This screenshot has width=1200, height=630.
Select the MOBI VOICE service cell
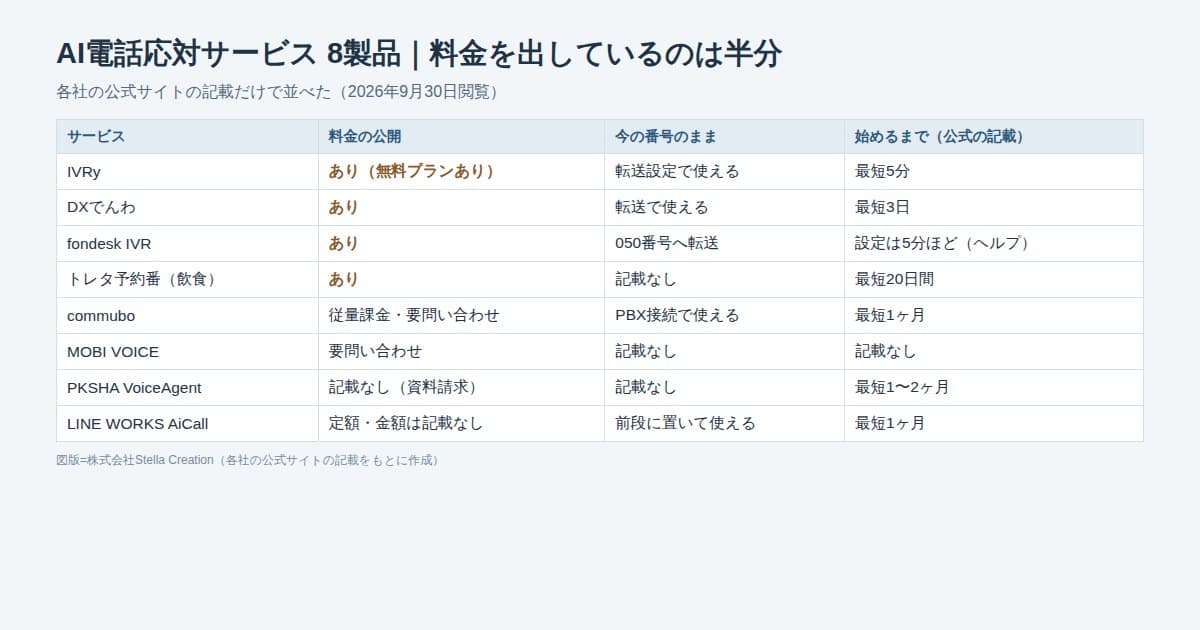(x=187, y=351)
